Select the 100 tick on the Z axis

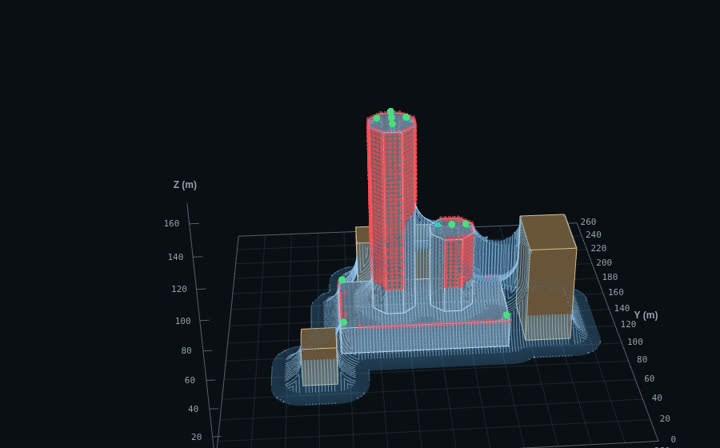[x=183, y=321]
